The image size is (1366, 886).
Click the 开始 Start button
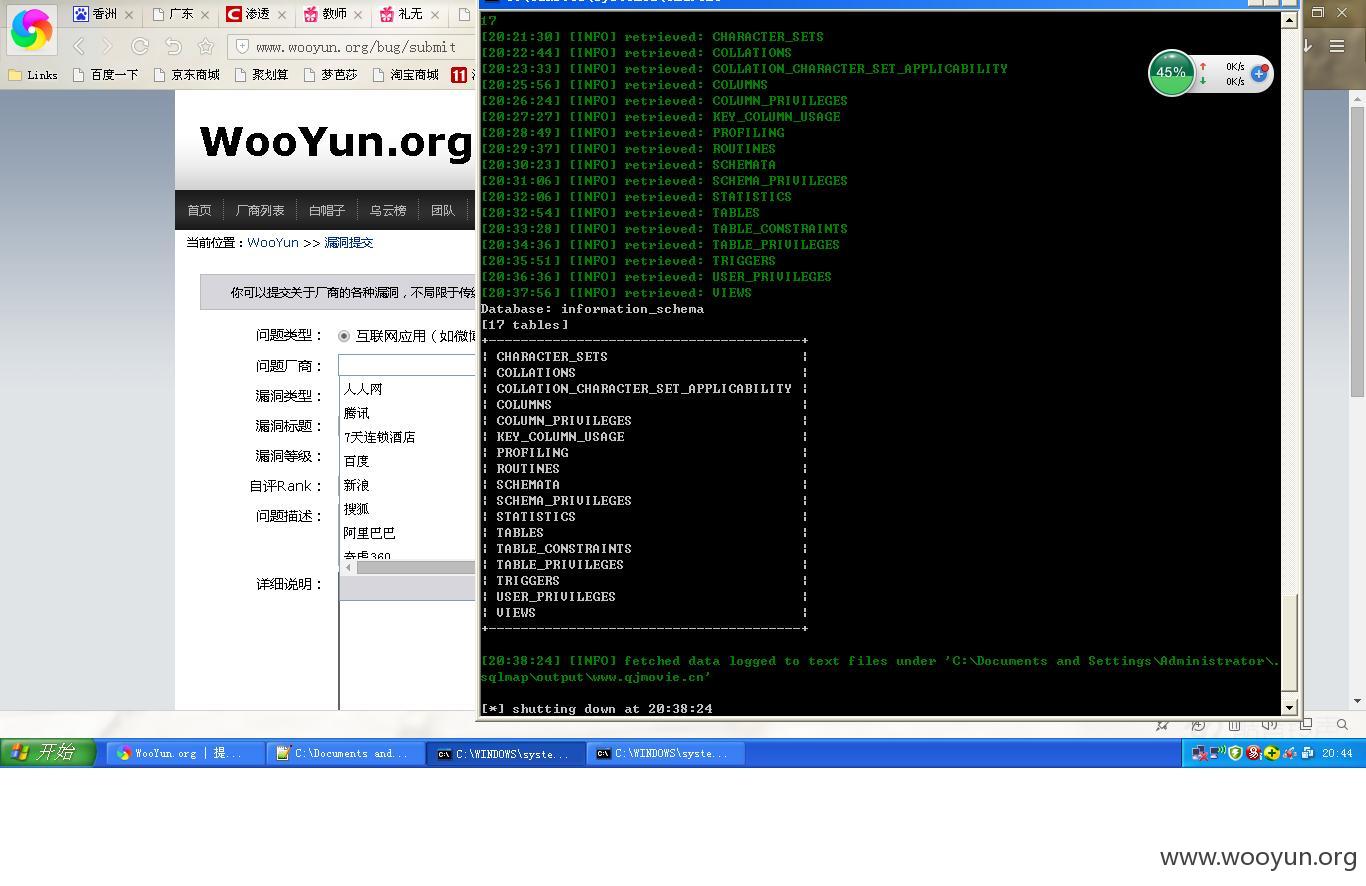click(x=48, y=753)
